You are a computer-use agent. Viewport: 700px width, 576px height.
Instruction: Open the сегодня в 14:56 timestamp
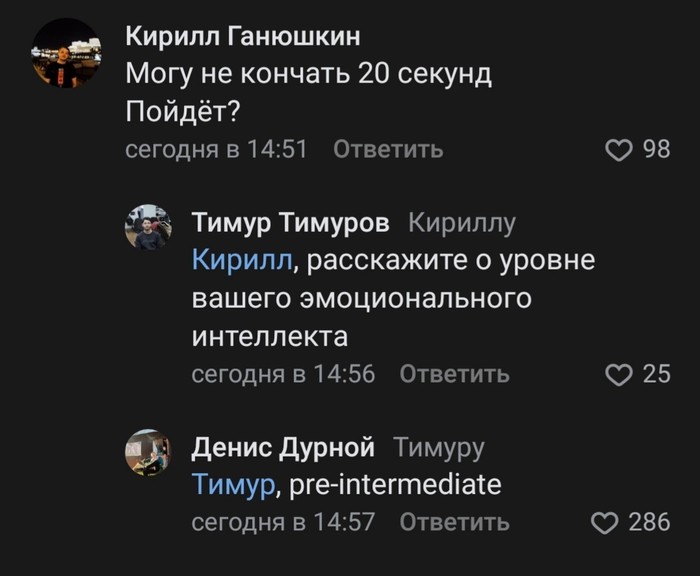pyautogui.click(x=283, y=374)
